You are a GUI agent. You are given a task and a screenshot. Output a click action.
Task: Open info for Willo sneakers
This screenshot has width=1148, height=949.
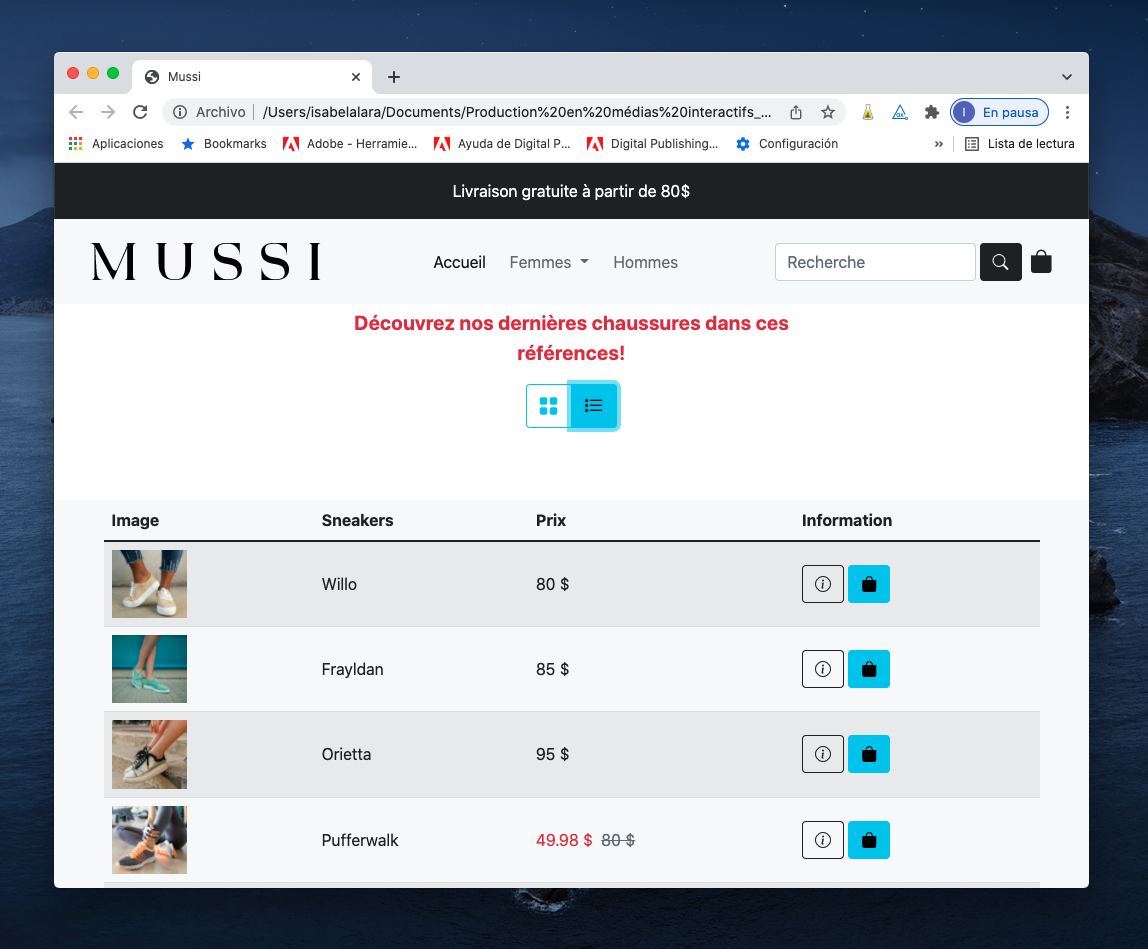coord(822,584)
